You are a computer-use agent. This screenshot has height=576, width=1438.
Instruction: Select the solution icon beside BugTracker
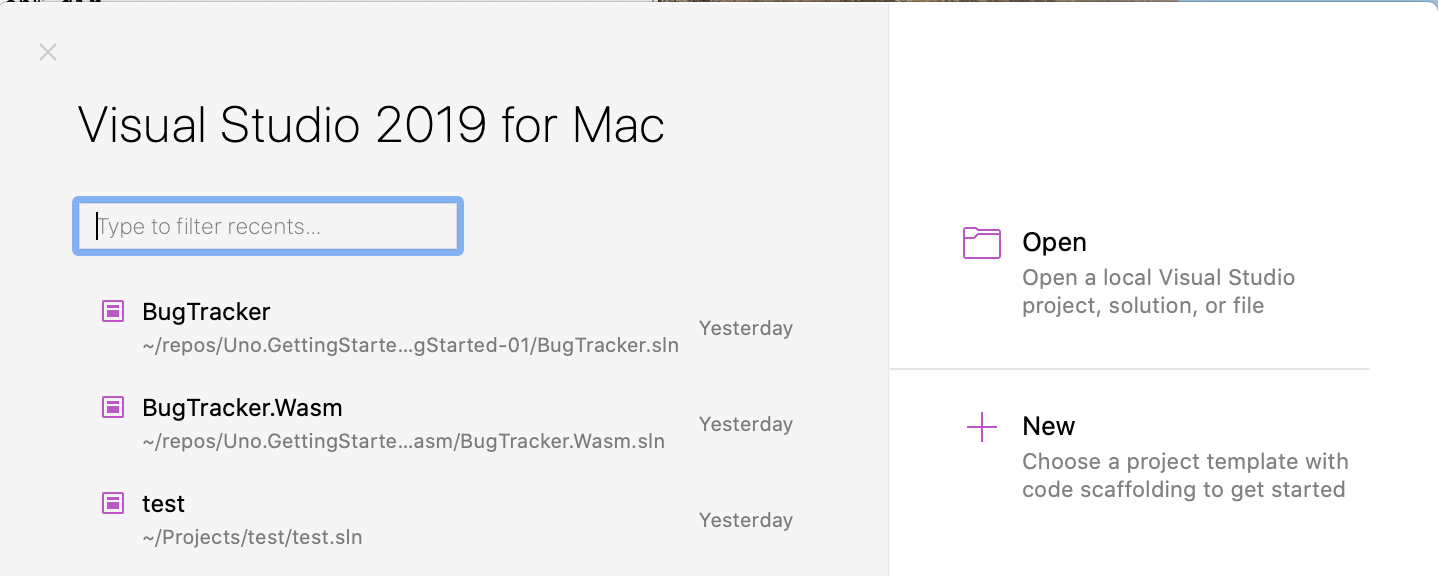(112, 311)
